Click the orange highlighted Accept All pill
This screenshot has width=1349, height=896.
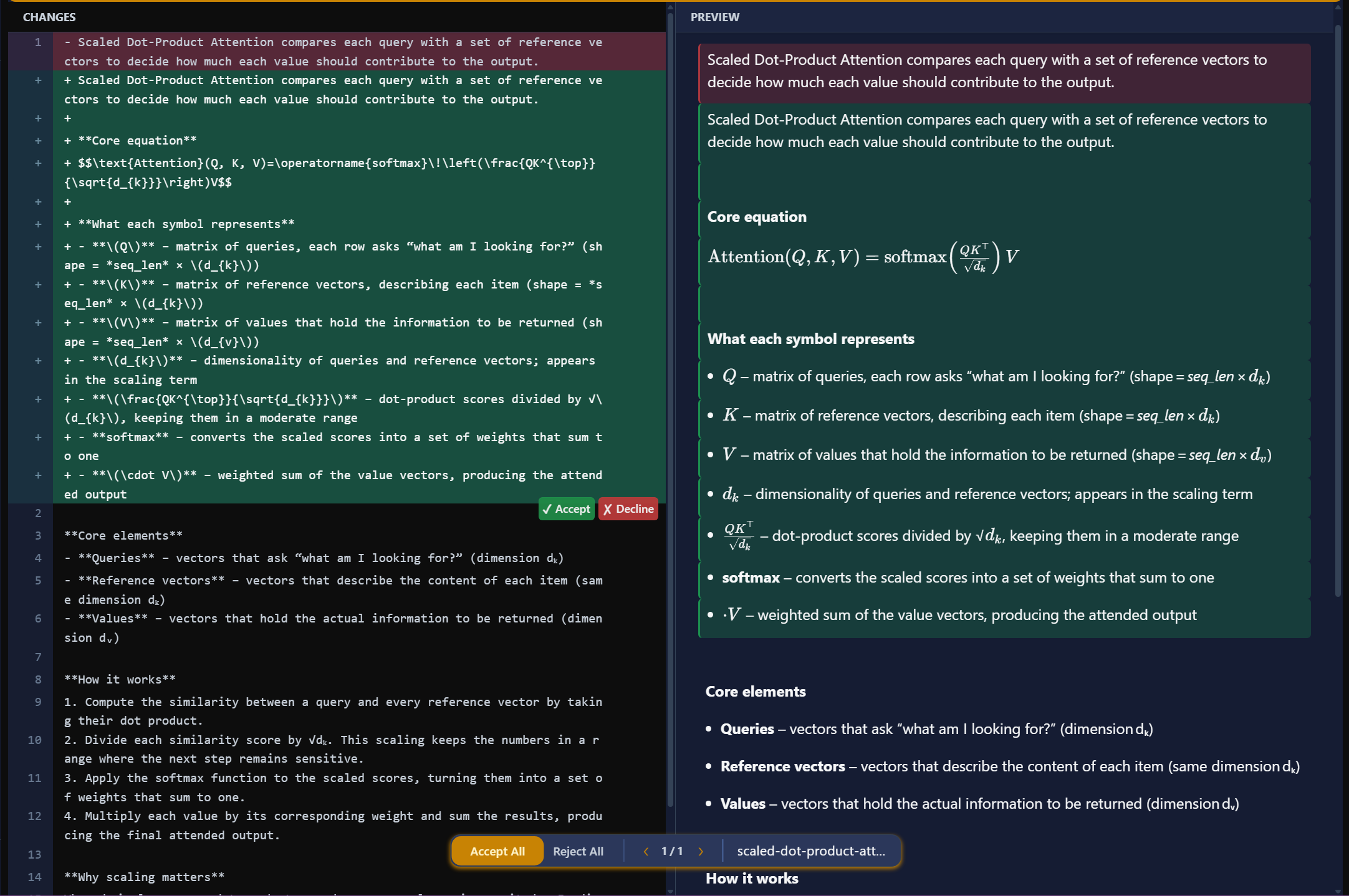click(x=497, y=851)
